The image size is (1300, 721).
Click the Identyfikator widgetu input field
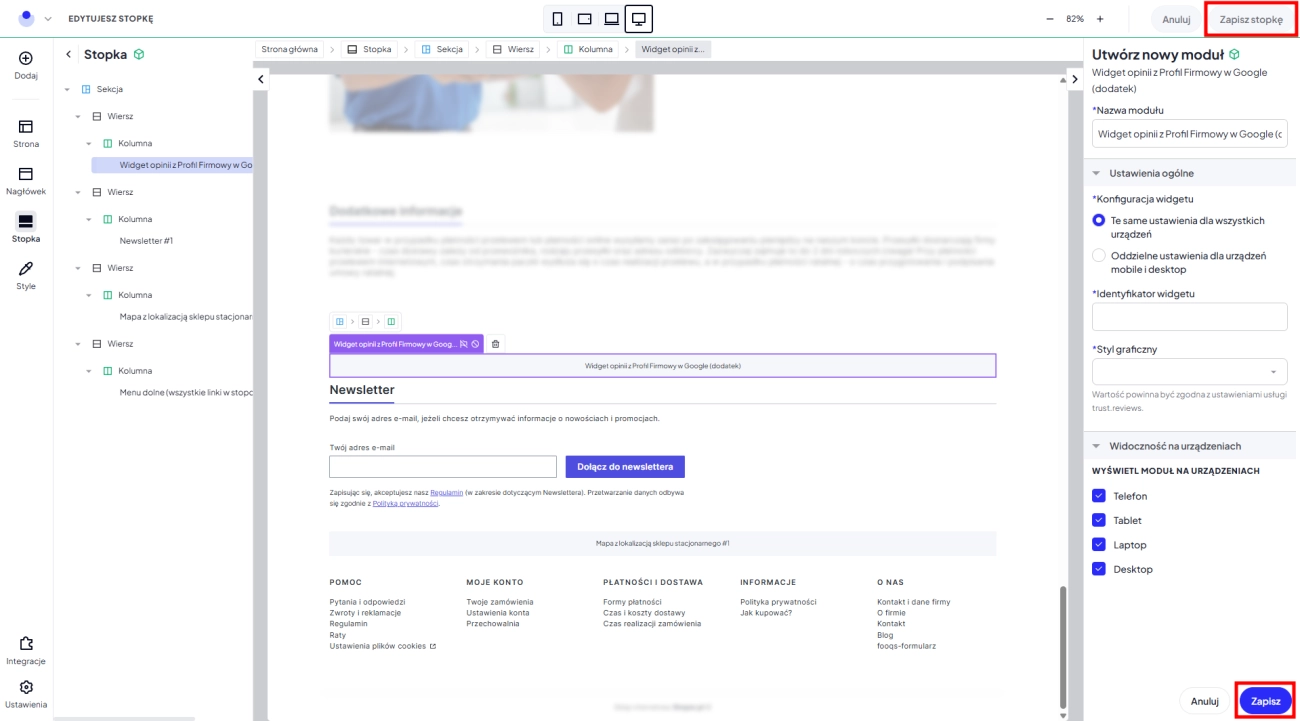pyautogui.click(x=1189, y=317)
